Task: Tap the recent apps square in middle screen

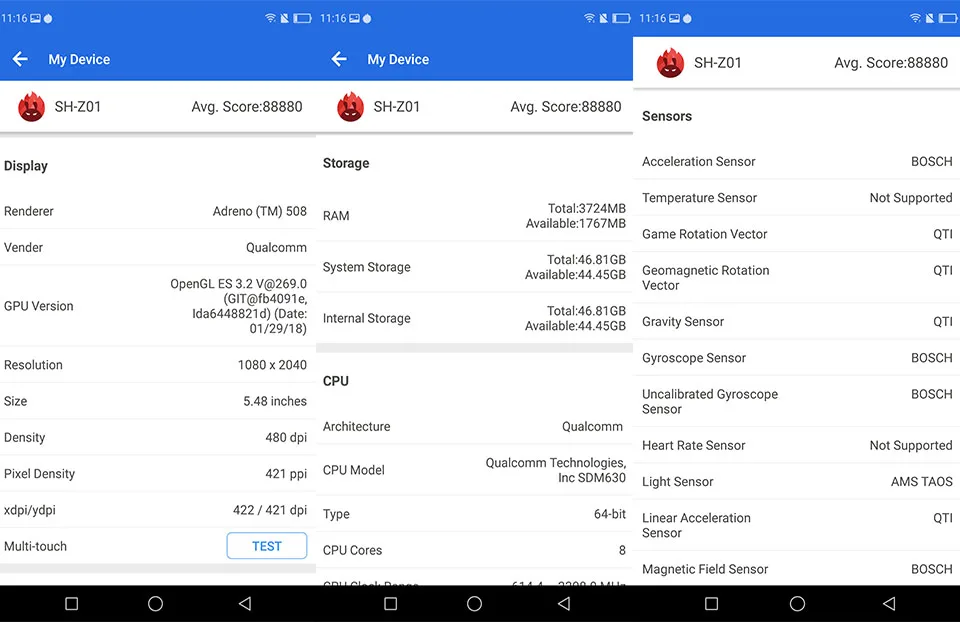Action: click(x=391, y=604)
